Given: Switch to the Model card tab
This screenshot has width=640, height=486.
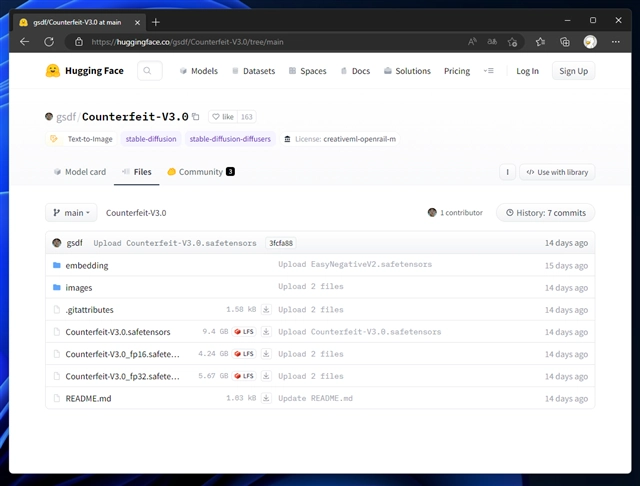Looking at the screenshot, I should click(x=80, y=172).
